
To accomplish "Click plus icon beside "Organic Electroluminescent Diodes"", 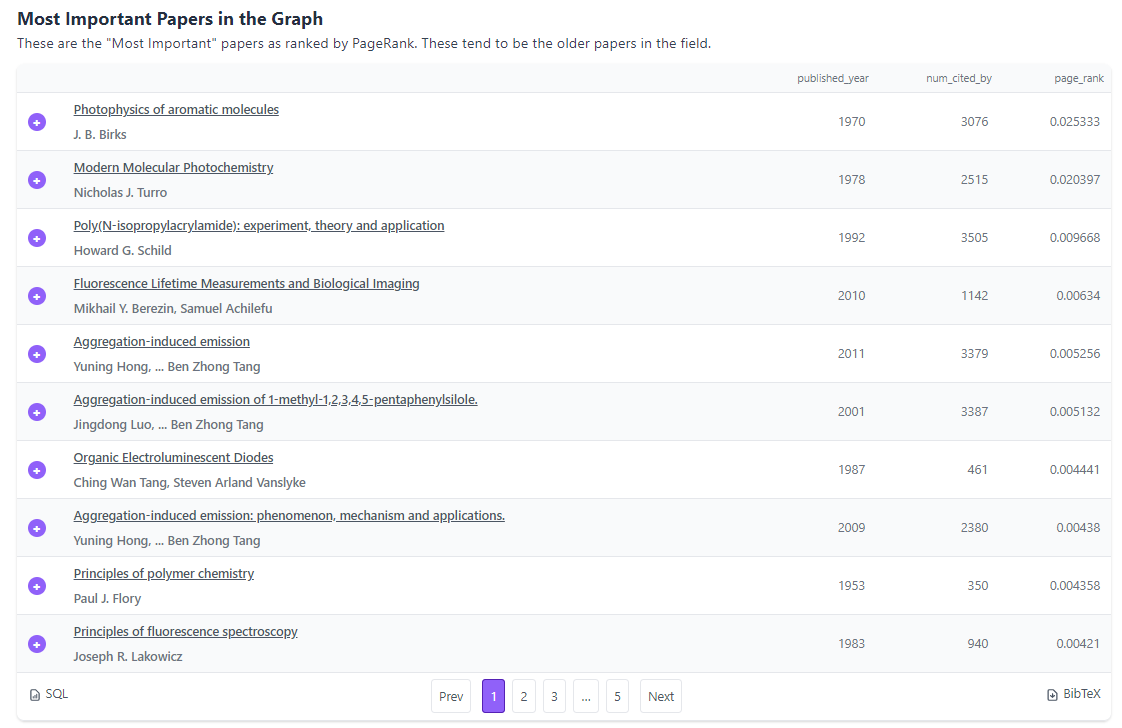I will pos(37,470).
